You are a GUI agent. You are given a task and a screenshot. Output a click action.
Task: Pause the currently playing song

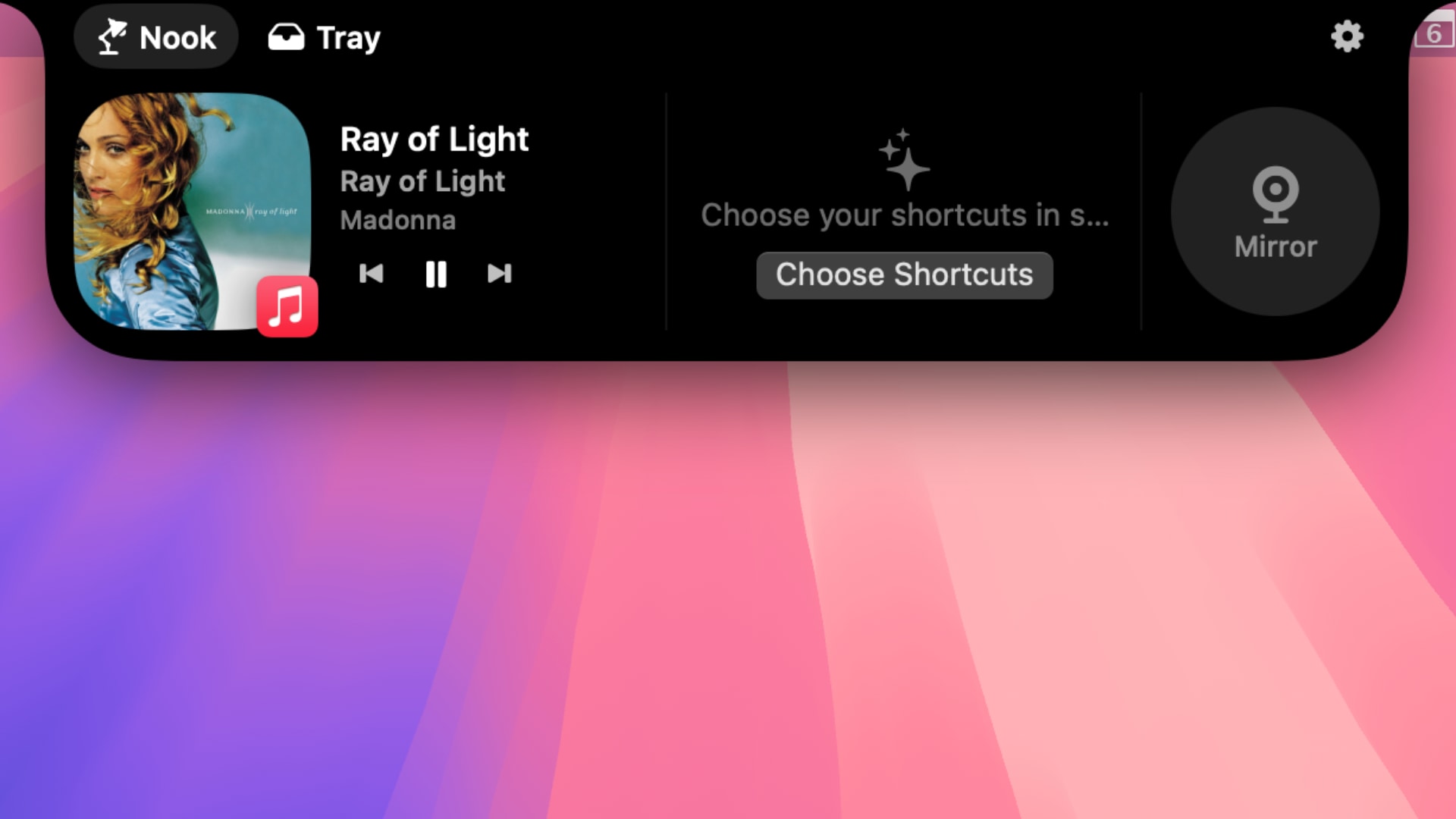pyautogui.click(x=435, y=273)
